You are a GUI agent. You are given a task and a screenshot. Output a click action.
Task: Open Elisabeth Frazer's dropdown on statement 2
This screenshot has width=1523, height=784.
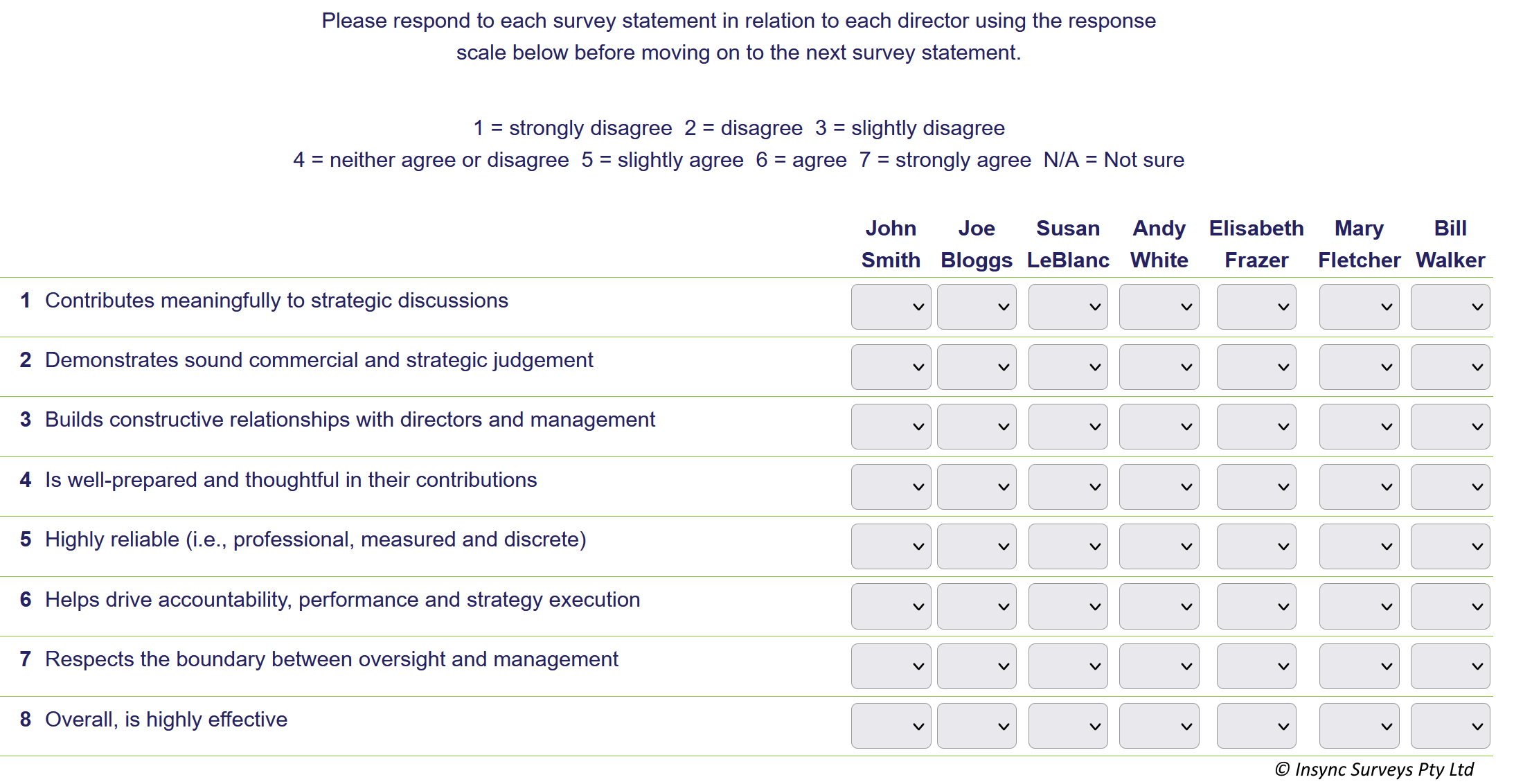1256,366
